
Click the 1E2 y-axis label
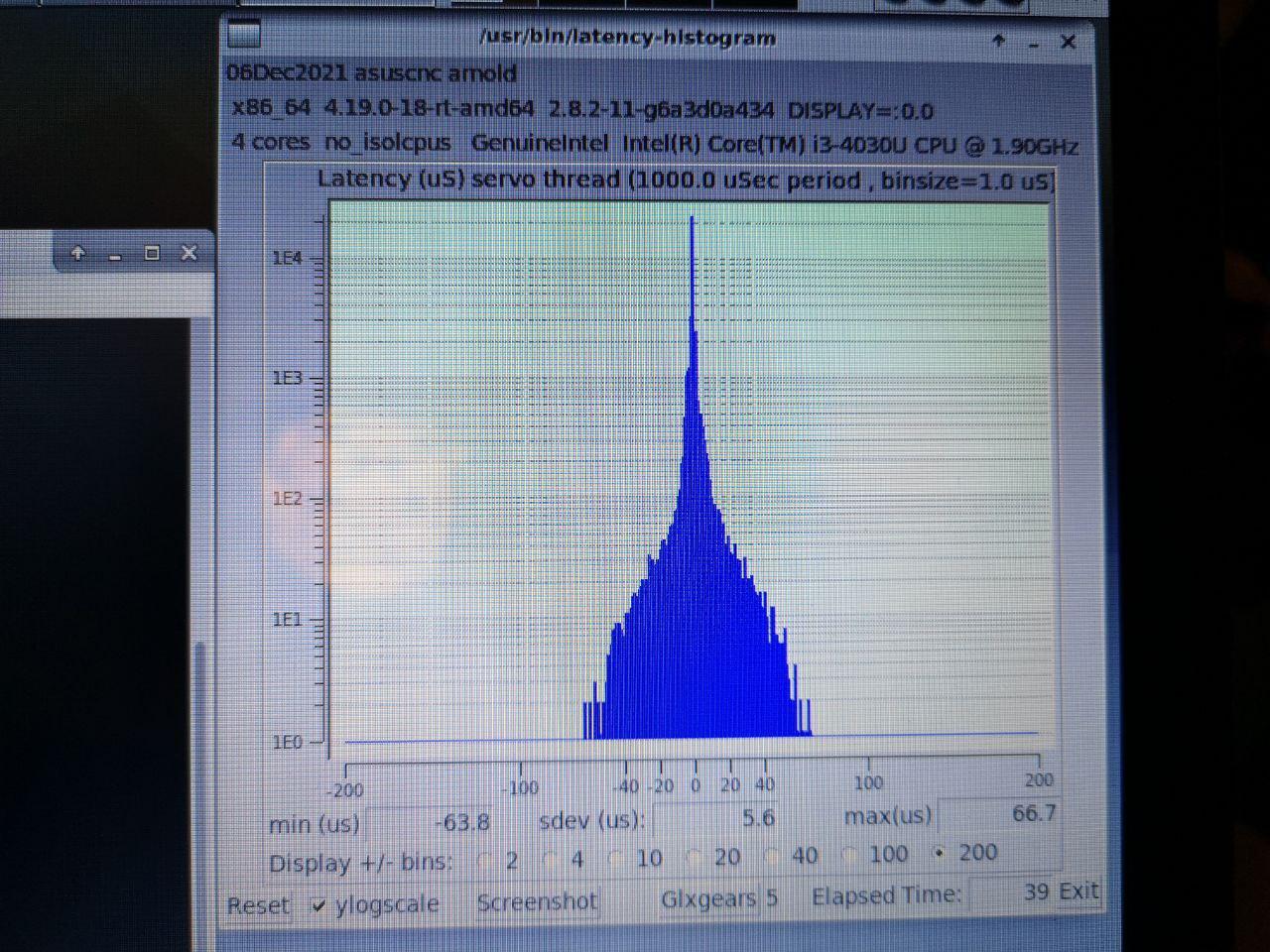pyautogui.click(x=287, y=499)
